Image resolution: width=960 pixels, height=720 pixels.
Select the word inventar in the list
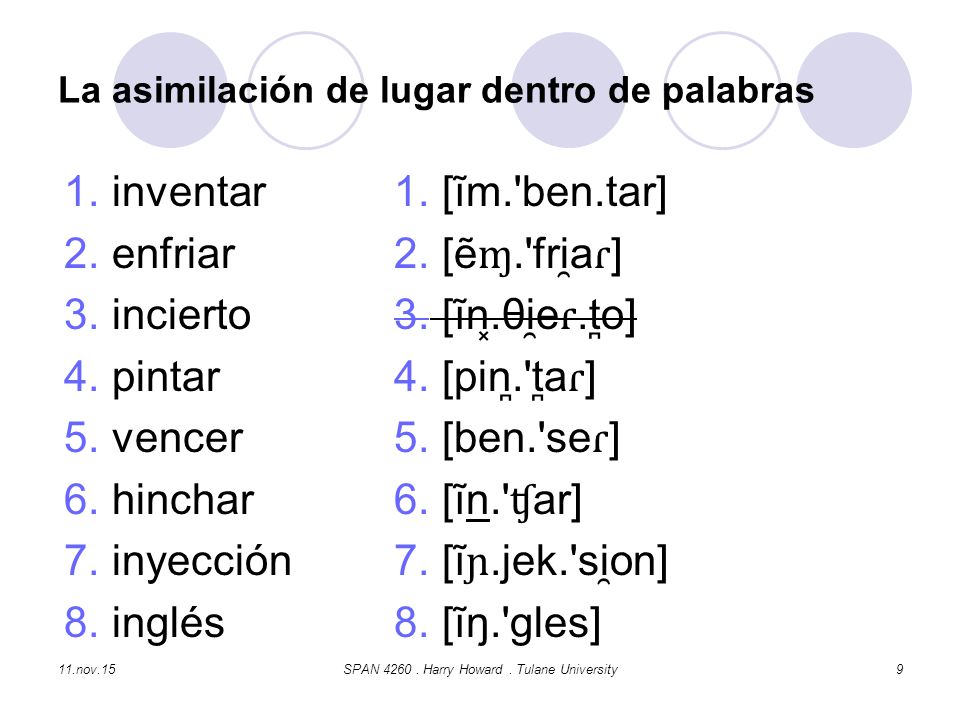(189, 192)
